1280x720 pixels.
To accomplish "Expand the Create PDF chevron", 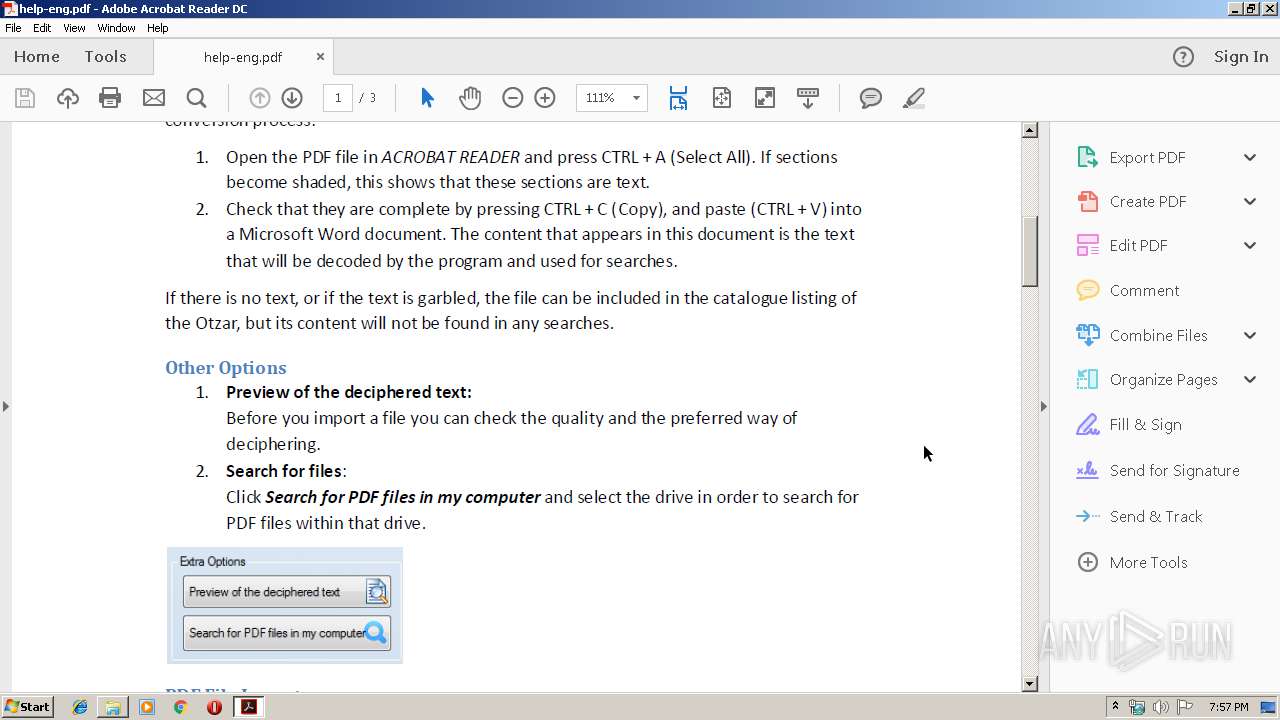I will 1250,201.
